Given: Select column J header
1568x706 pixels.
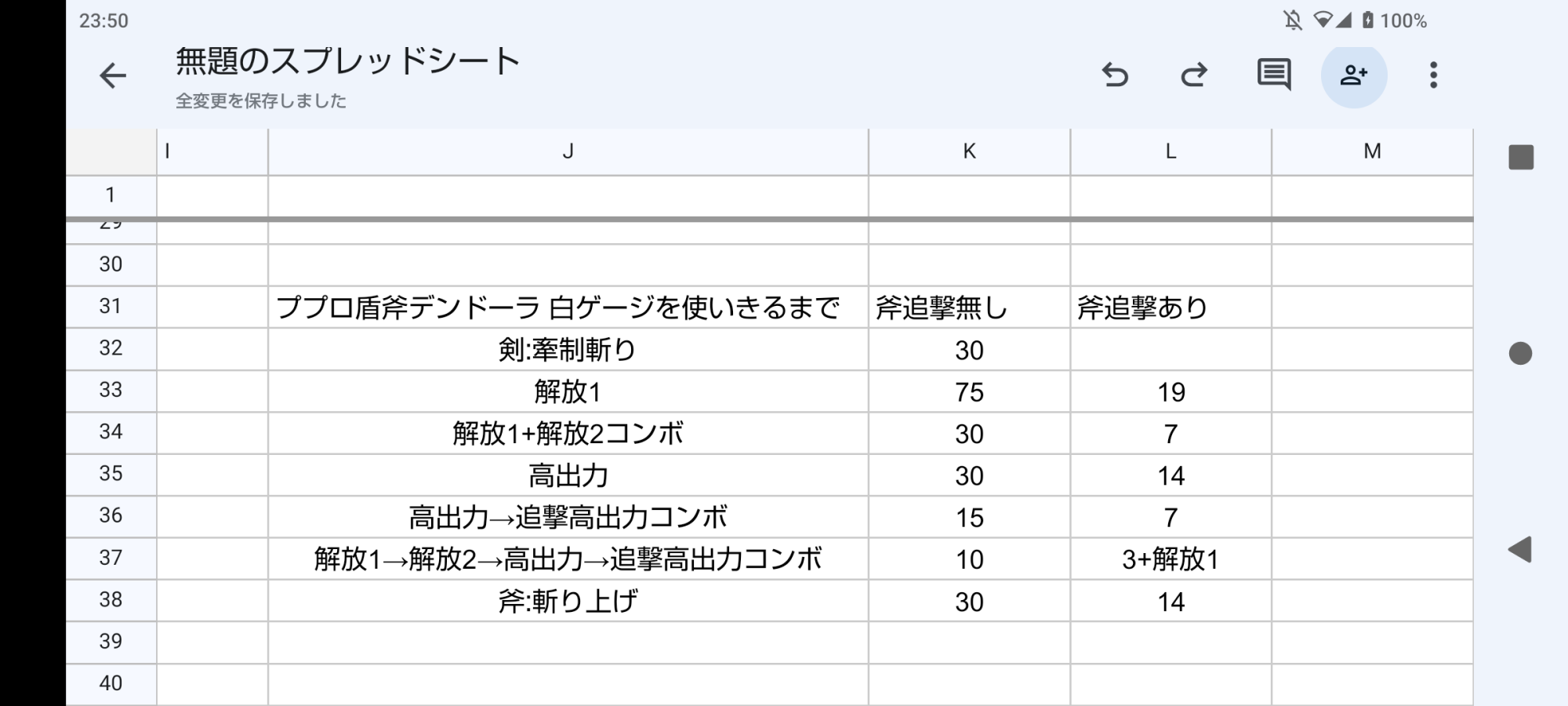Looking at the screenshot, I should [x=568, y=151].
